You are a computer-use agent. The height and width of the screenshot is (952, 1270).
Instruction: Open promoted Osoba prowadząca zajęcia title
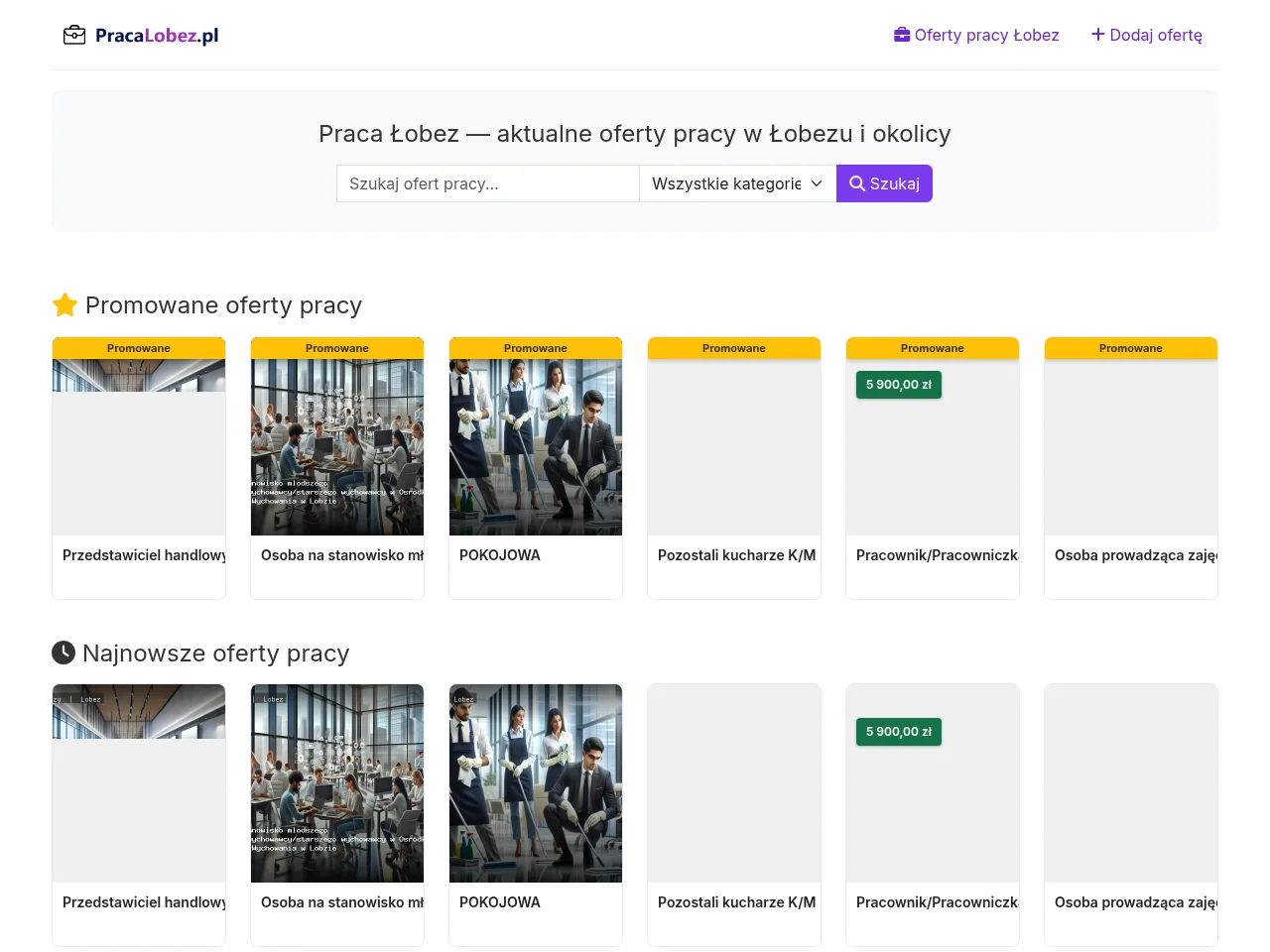coord(1136,555)
